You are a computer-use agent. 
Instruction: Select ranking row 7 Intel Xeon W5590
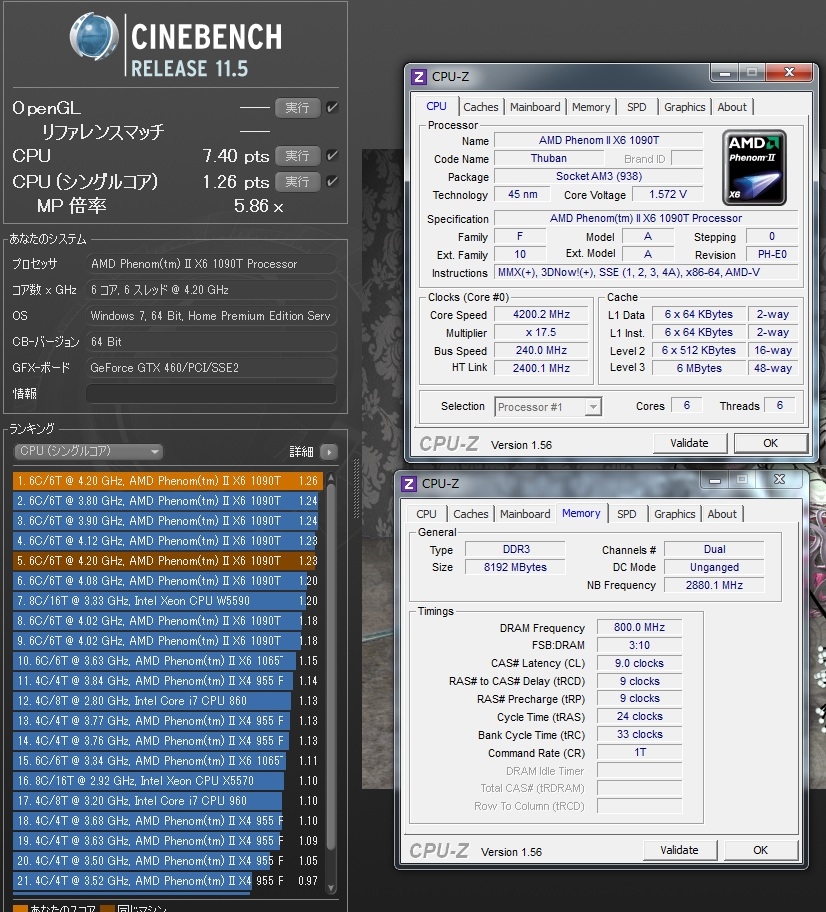168,601
